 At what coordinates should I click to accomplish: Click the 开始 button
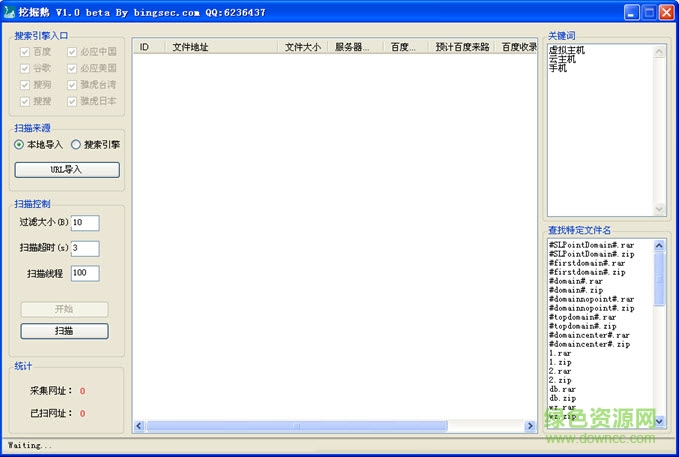click(x=65, y=309)
